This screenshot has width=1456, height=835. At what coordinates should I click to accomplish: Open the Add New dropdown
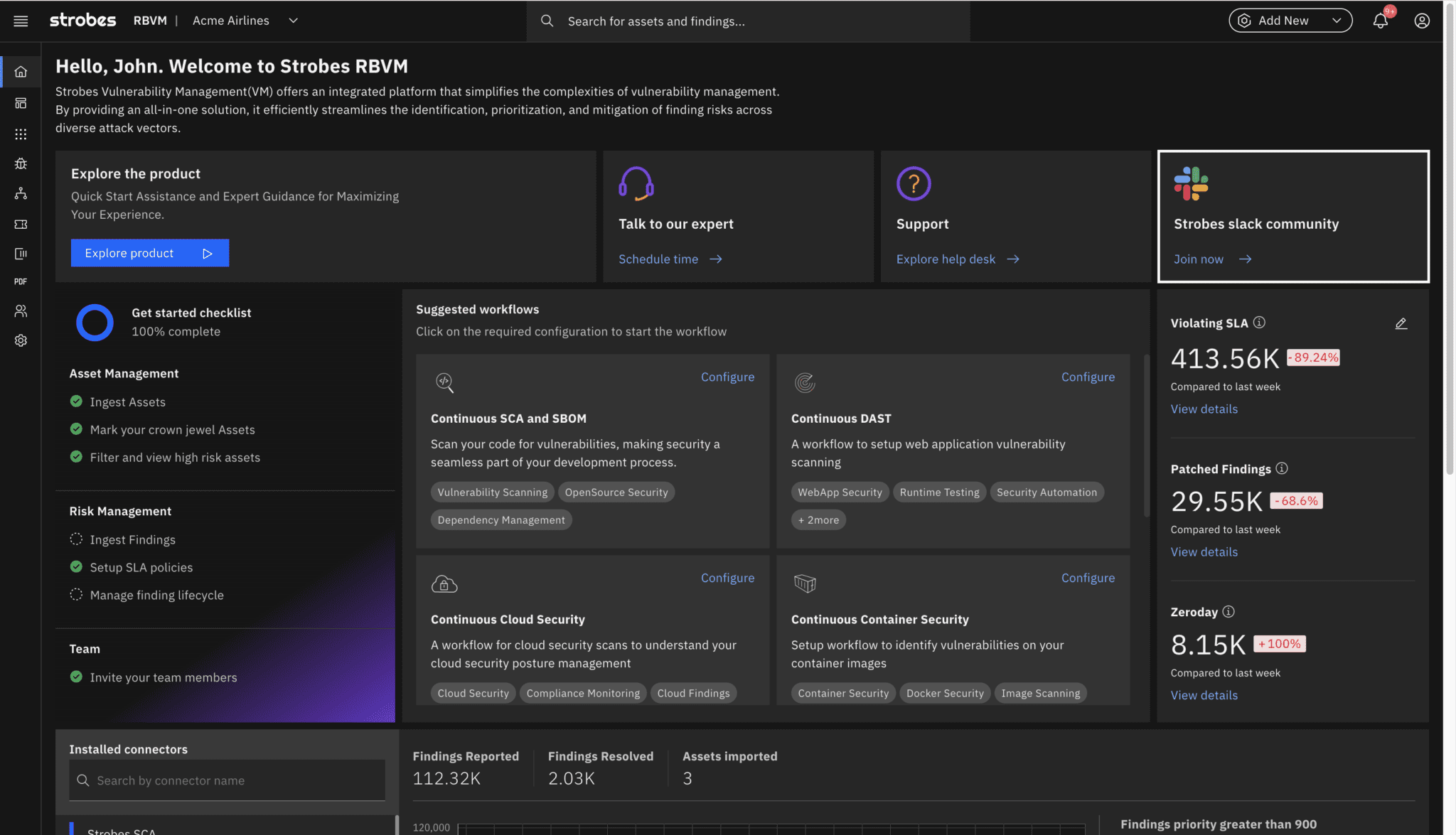pyautogui.click(x=1290, y=21)
